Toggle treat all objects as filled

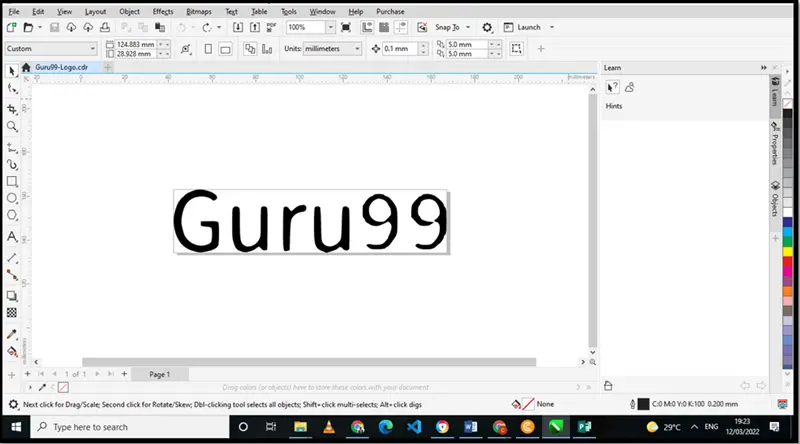point(516,48)
